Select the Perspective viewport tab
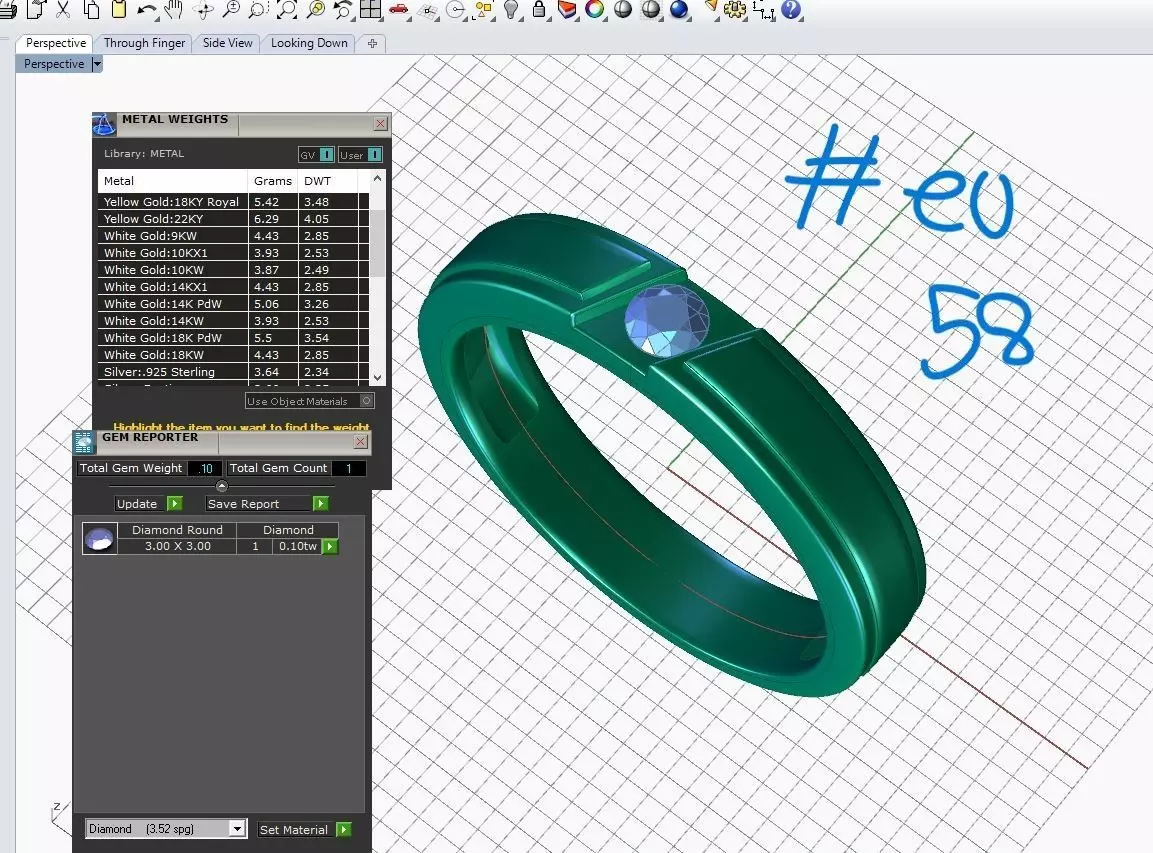1153x853 pixels. coord(56,43)
